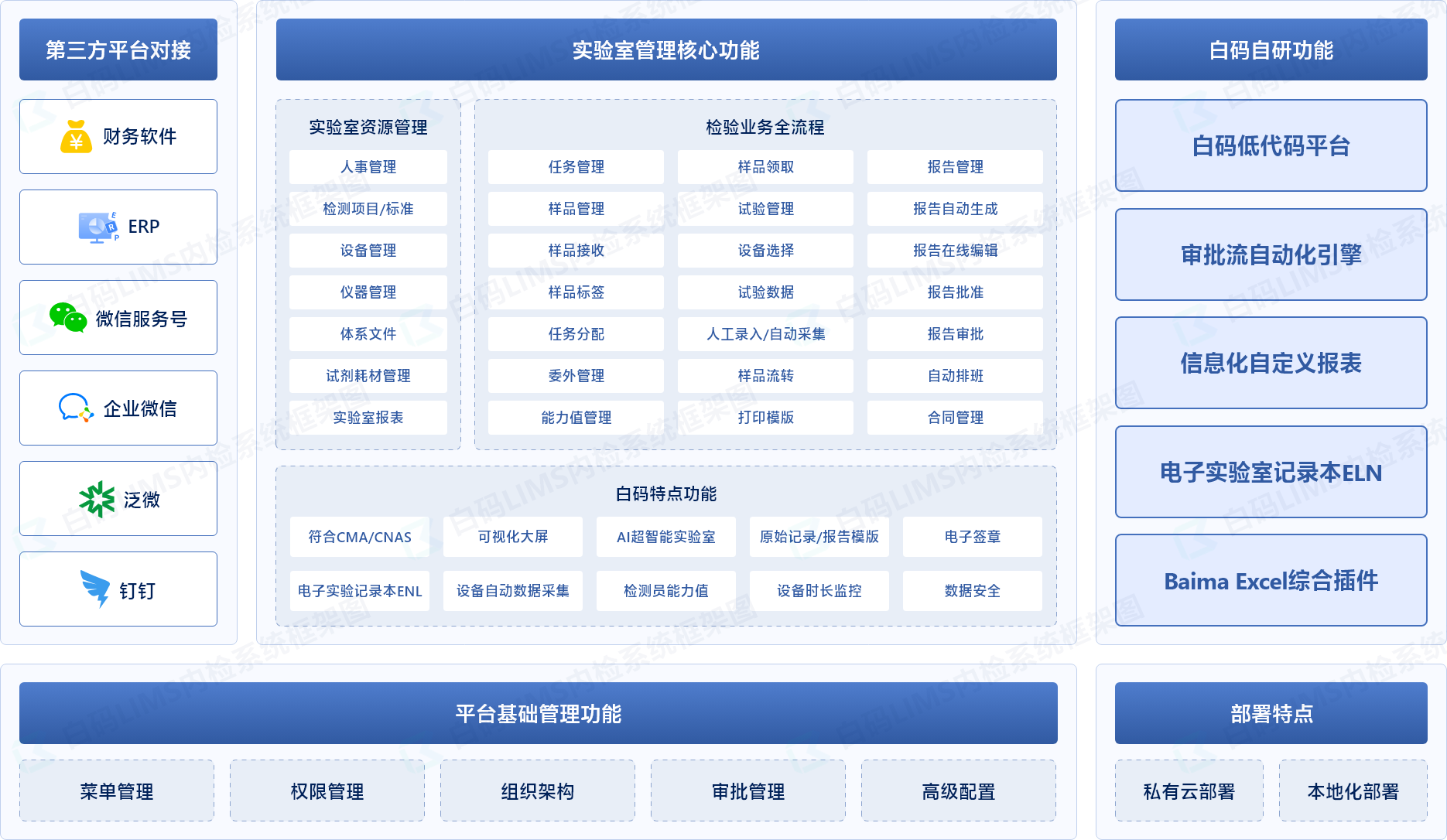
Task: Click the 私有云部署 box
Action: click(1189, 790)
